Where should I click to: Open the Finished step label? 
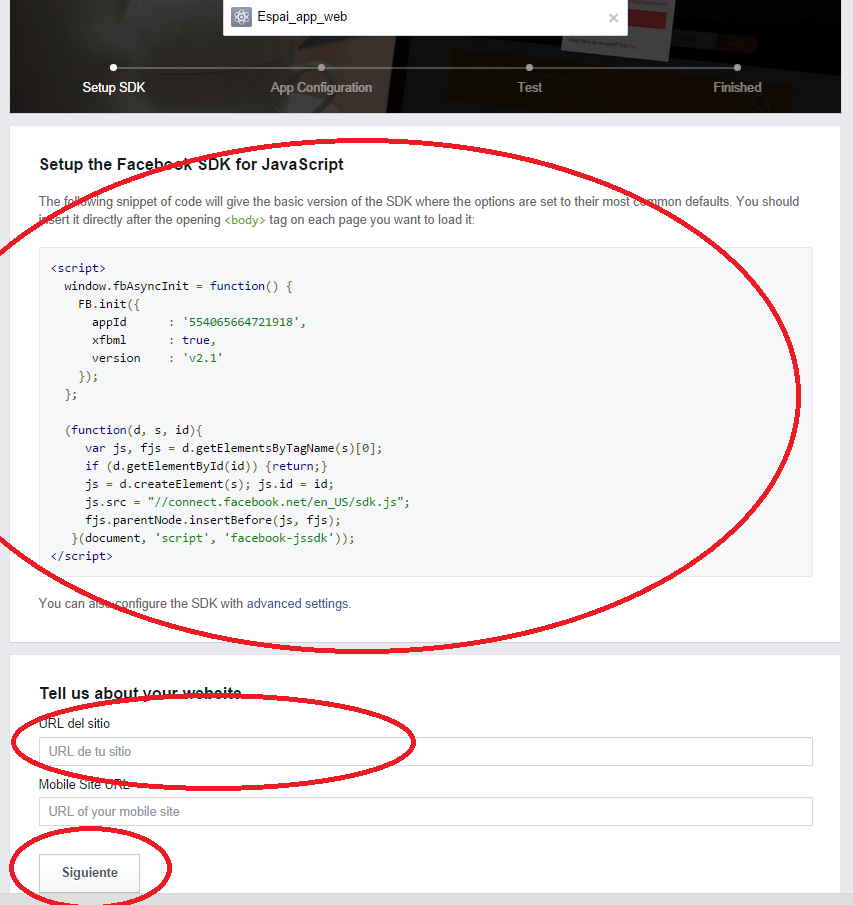click(737, 88)
